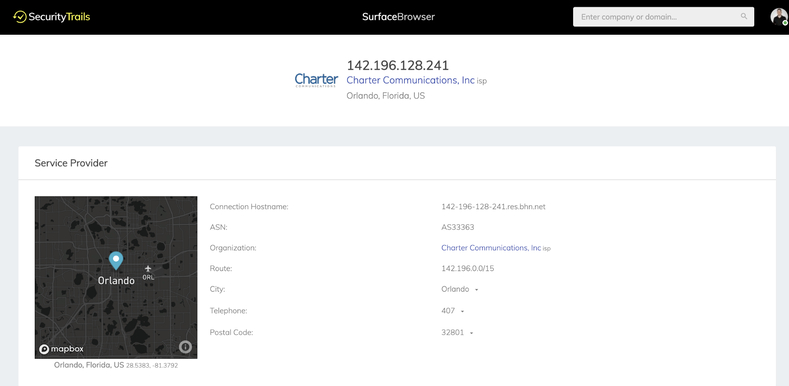Click the City label
This screenshot has width=789, height=386.
(x=217, y=289)
